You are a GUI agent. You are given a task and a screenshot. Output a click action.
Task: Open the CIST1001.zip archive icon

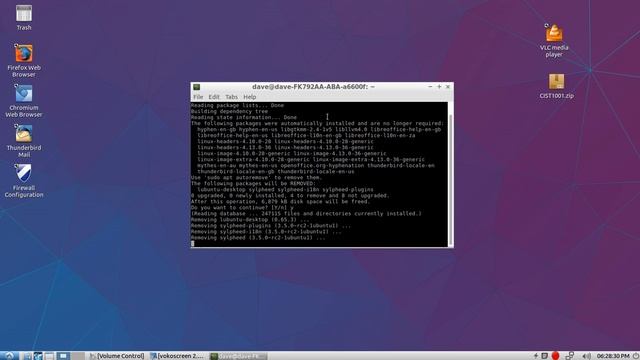tap(556, 86)
